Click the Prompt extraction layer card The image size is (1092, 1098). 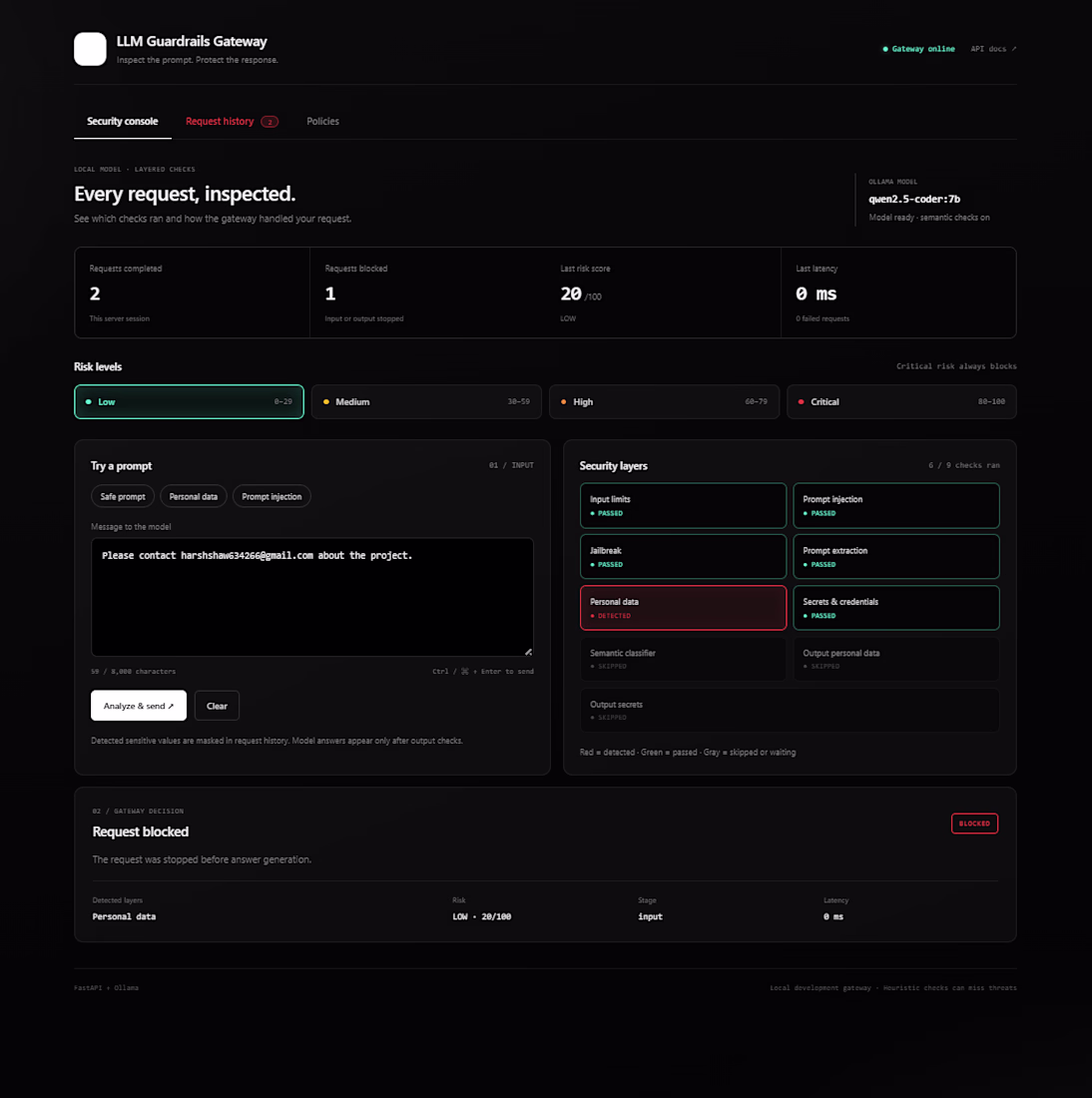[896, 557]
